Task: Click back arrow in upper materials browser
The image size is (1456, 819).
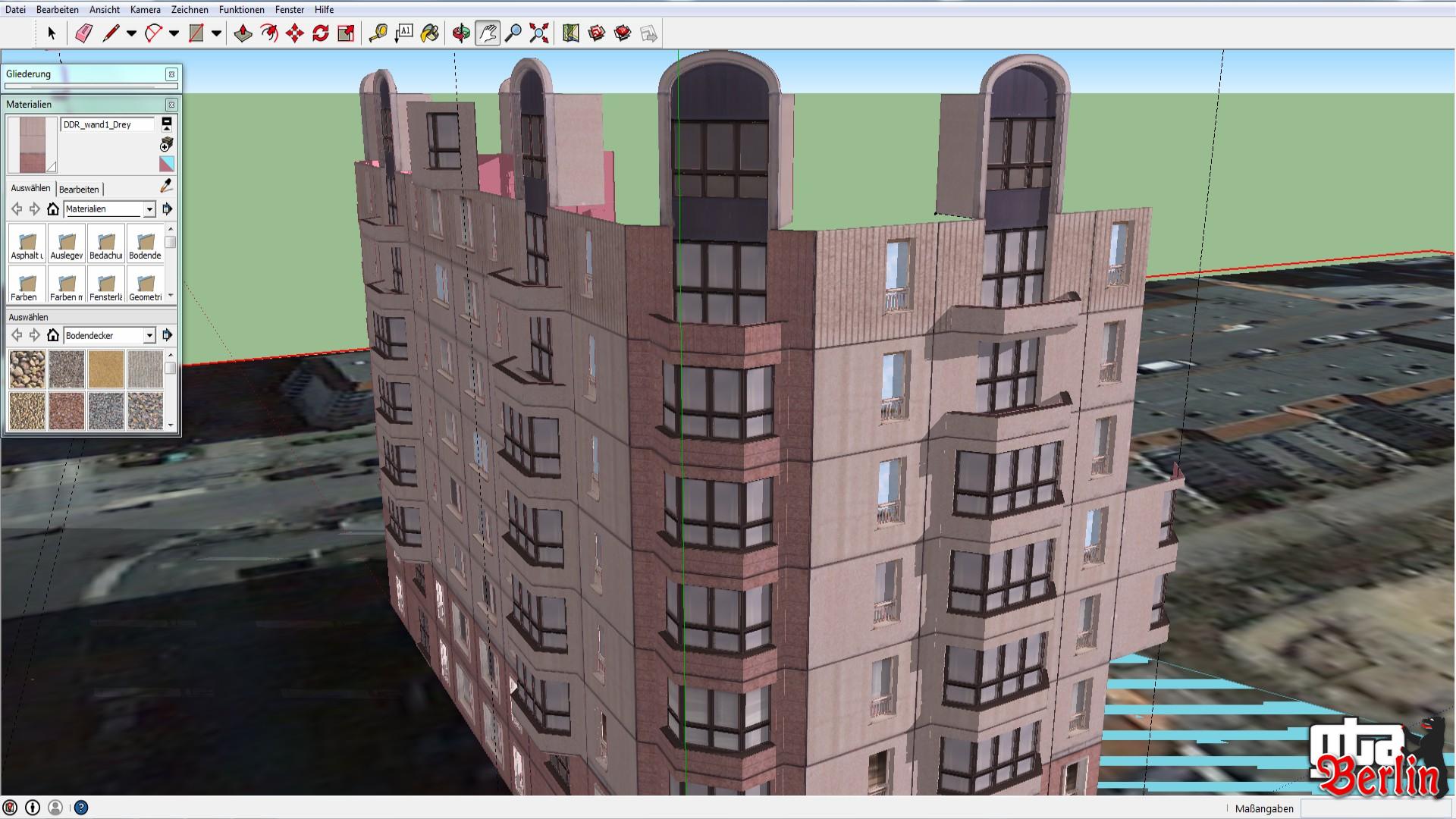Action: 17,209
